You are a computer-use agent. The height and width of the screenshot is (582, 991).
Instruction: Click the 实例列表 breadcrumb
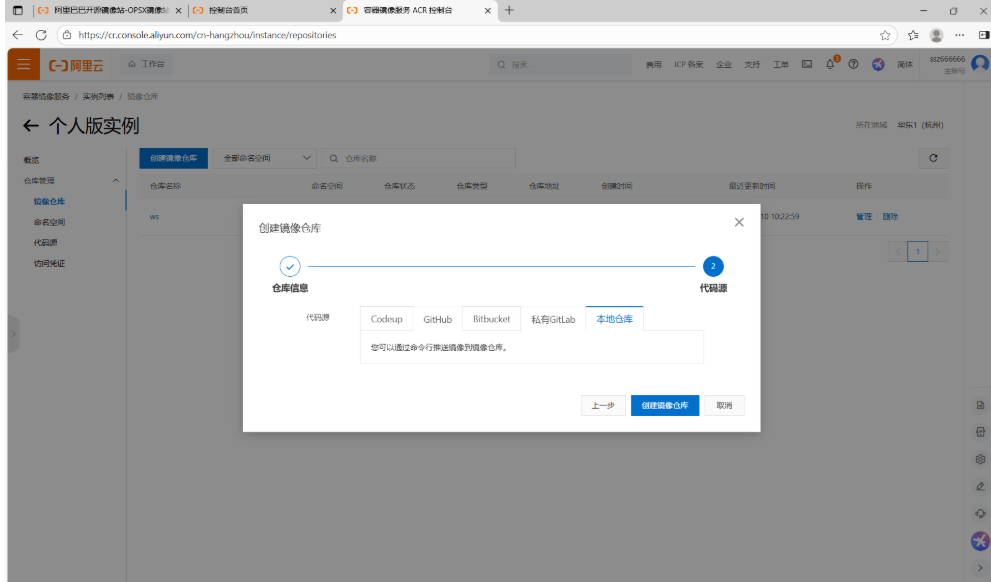[98, 97]
